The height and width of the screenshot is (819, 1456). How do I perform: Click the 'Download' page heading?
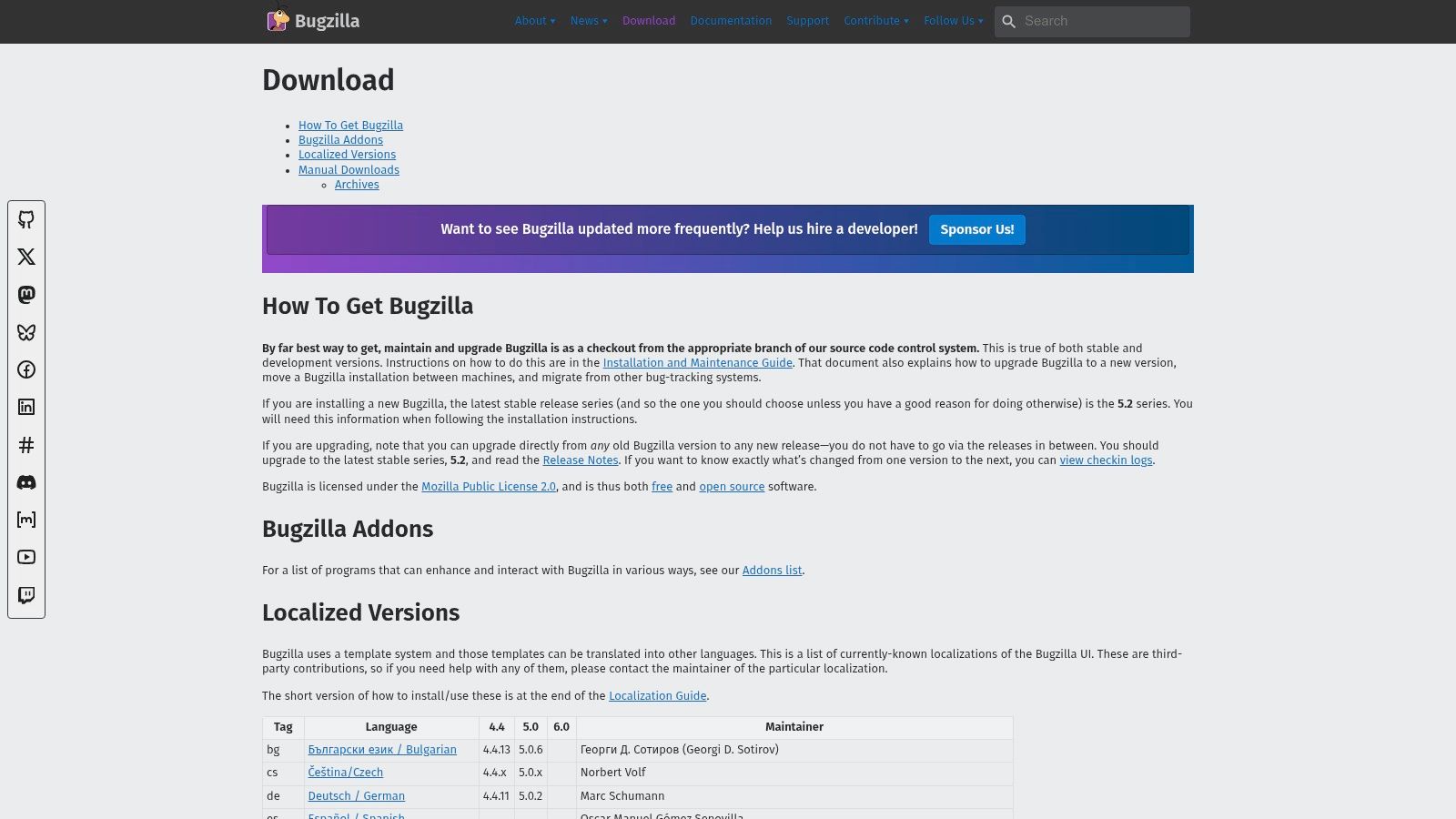pyautogui.click(x=328, y=80)
